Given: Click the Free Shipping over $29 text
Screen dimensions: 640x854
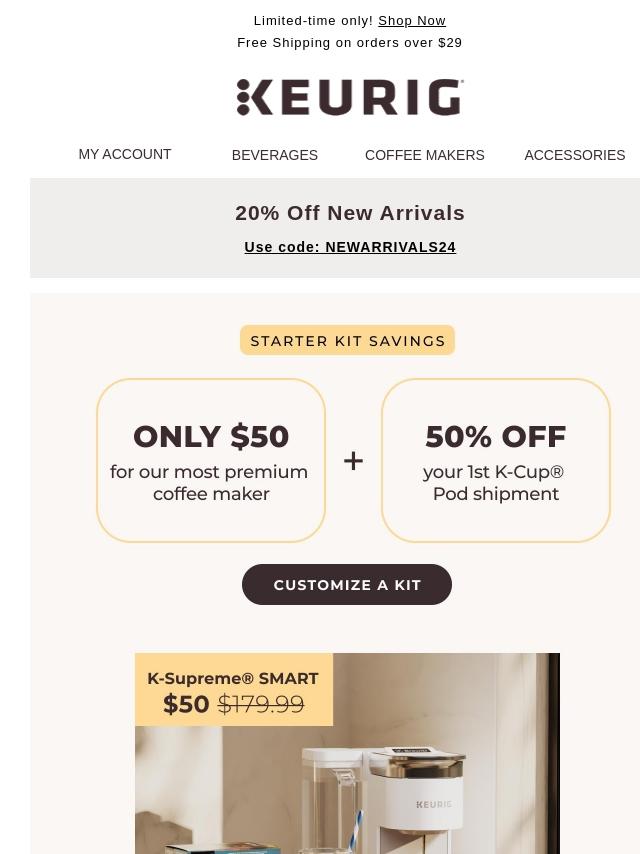Looking at the screenshot, I should (x=350, y=42).
